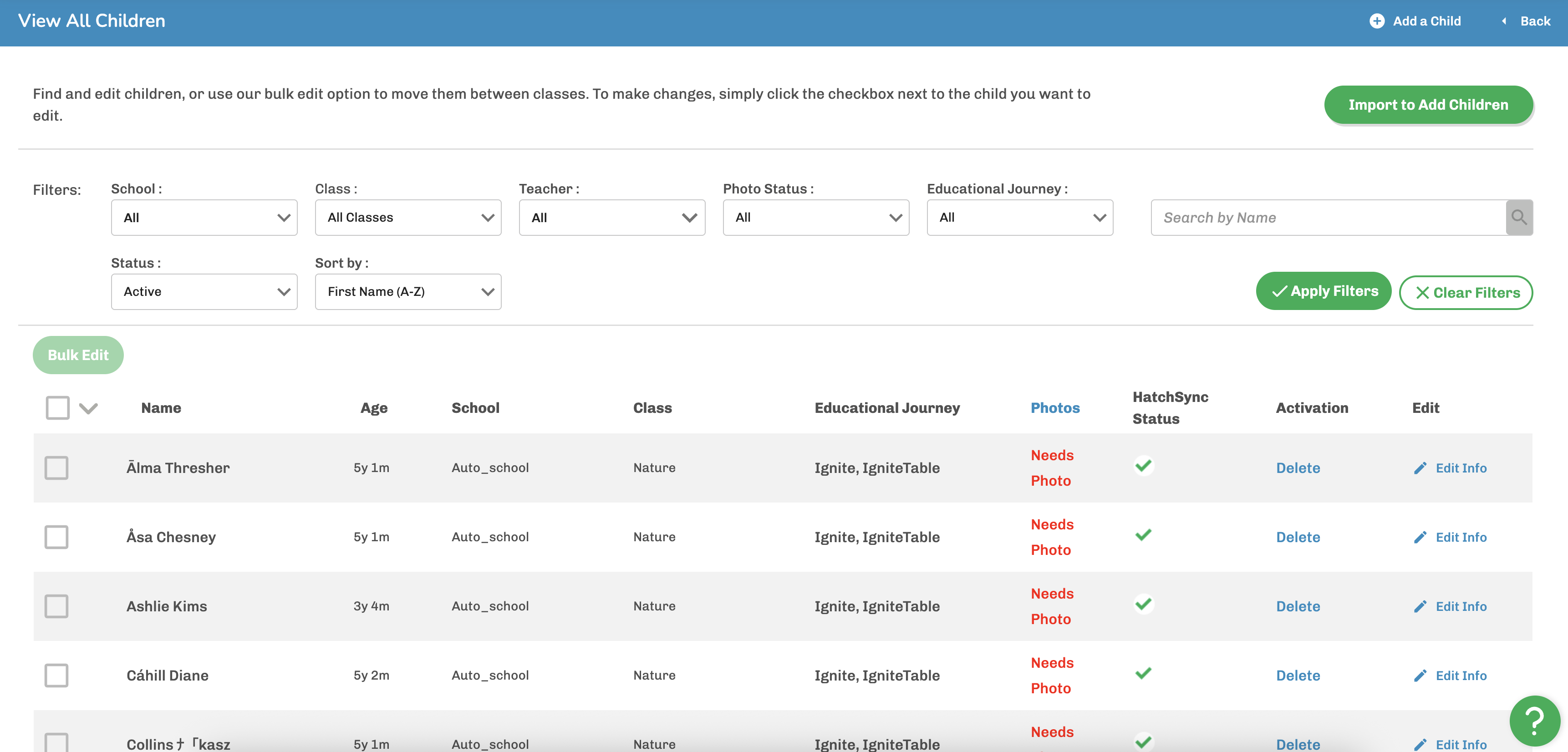The height and width of the screenshot is (752, 1568).
Task: Click Import to Add Children button
Action: click(x=1428, y=105)
